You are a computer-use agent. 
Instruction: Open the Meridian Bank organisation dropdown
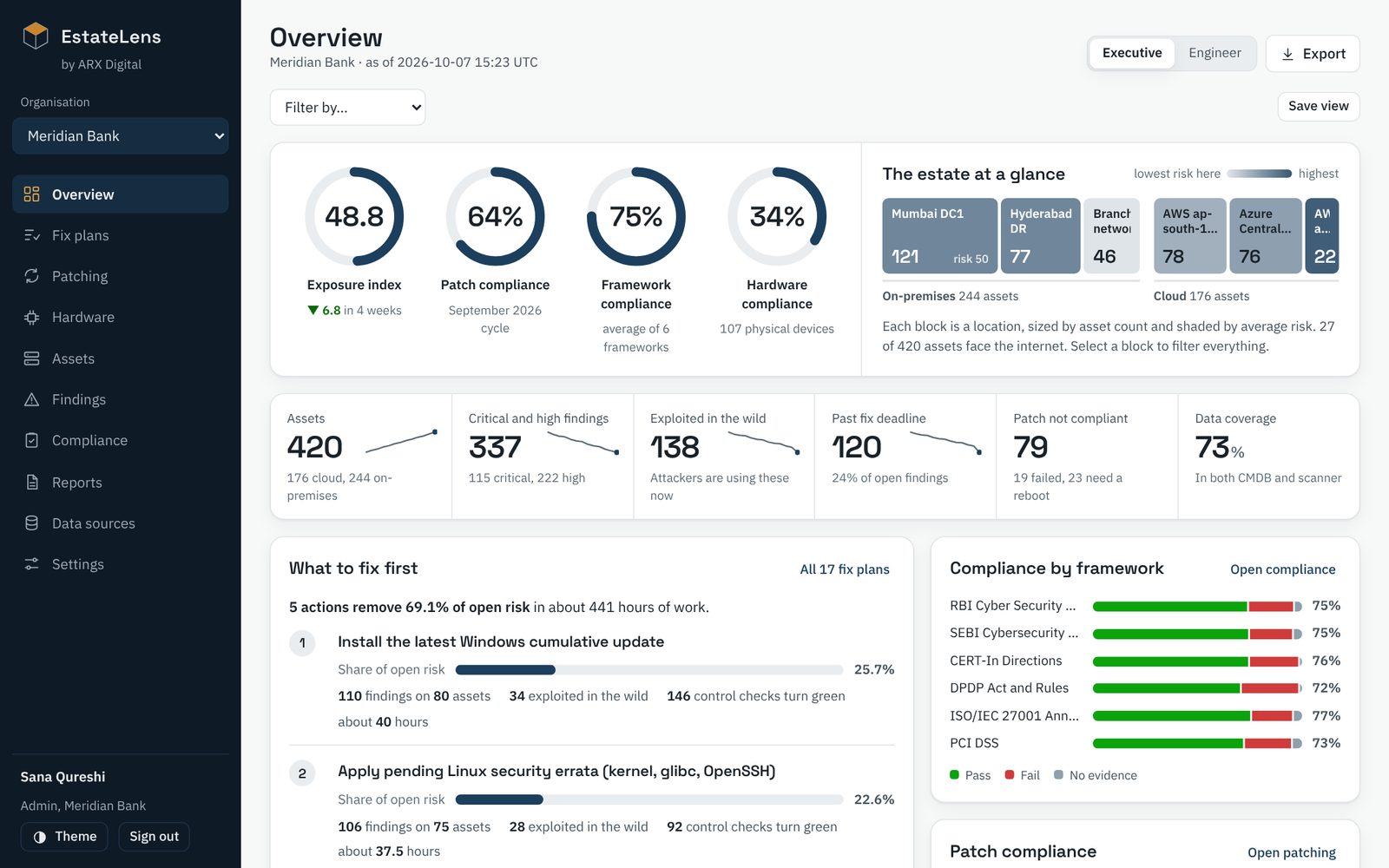click(121, 136)
